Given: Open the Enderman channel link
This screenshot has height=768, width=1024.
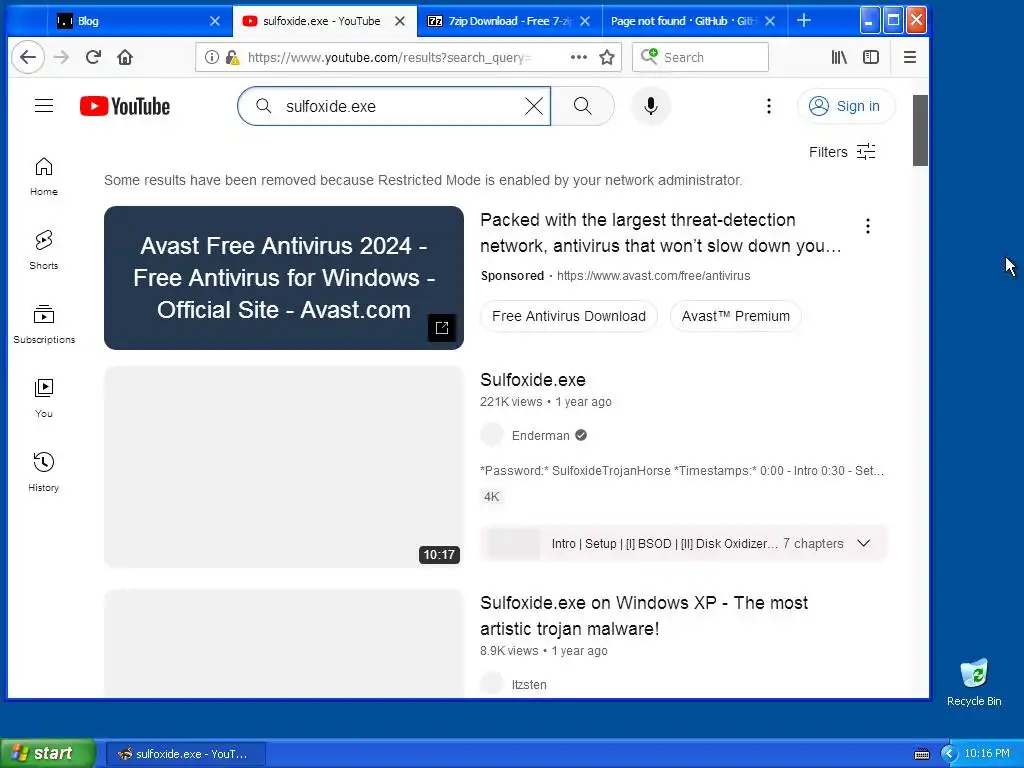Looking at the screenshot, I should (x=541, y=436).
